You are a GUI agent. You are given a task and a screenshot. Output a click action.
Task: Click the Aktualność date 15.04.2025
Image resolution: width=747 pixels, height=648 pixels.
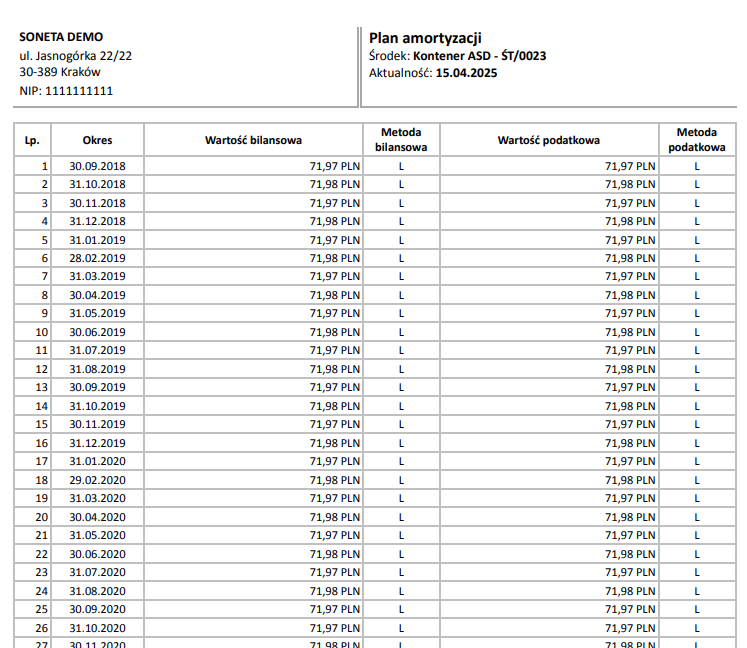click(x=467, y=73)
